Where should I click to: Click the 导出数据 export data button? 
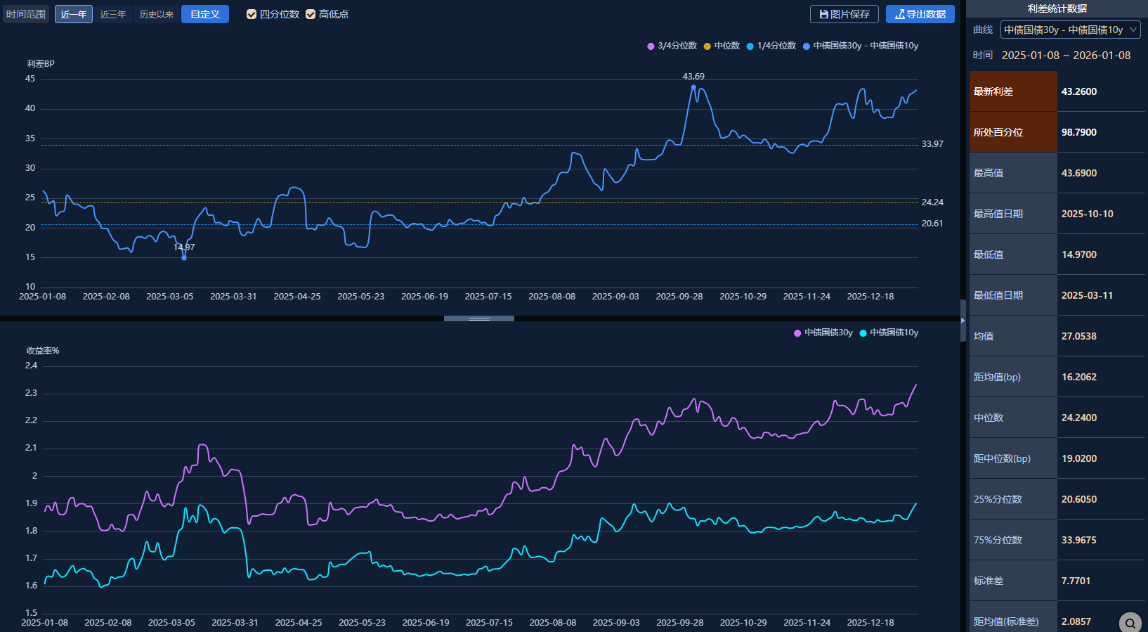tap(920, 14)
